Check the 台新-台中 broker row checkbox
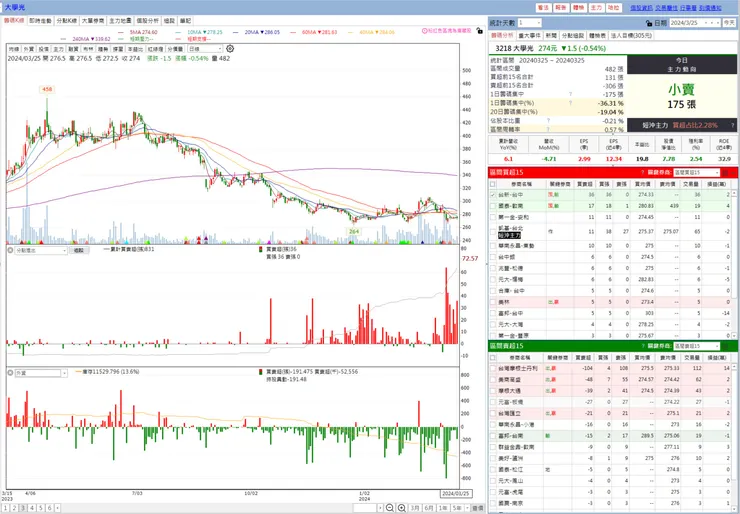740x514 pixels. coord(493,194)
